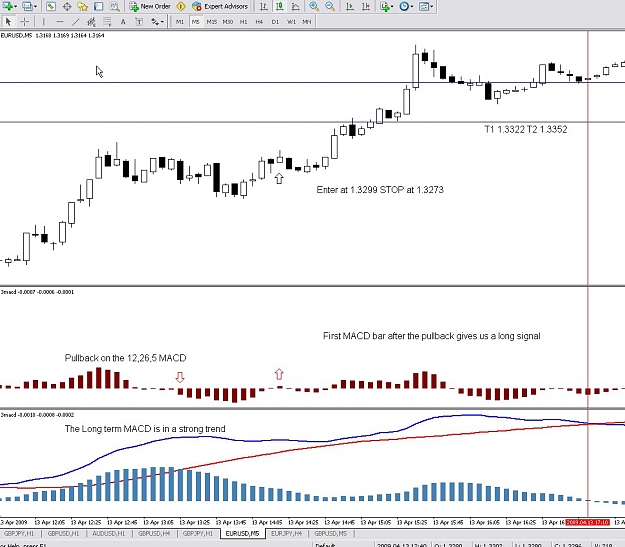Click the 'Enter at 1.3299 STOP at 1.3273' label
Image resolution: width=625 pixels, height=547 pixels.
tap(380, 190)
